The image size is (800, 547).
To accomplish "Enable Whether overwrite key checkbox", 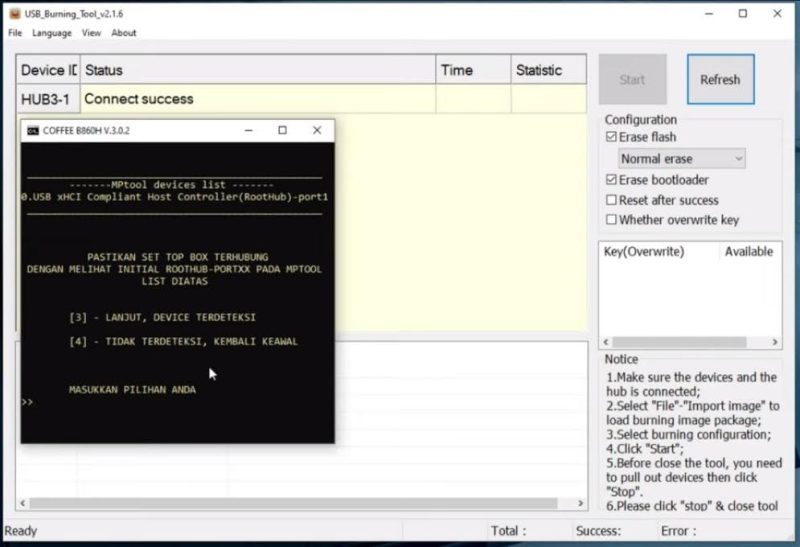I will [611, 220].
